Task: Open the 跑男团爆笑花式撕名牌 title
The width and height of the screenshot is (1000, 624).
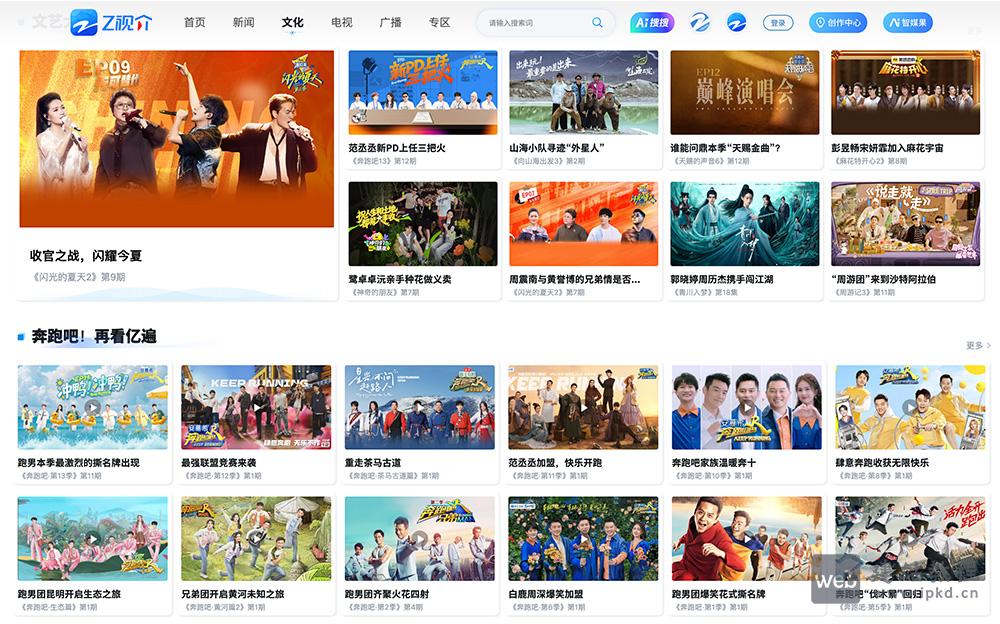Action: point(719,594)
